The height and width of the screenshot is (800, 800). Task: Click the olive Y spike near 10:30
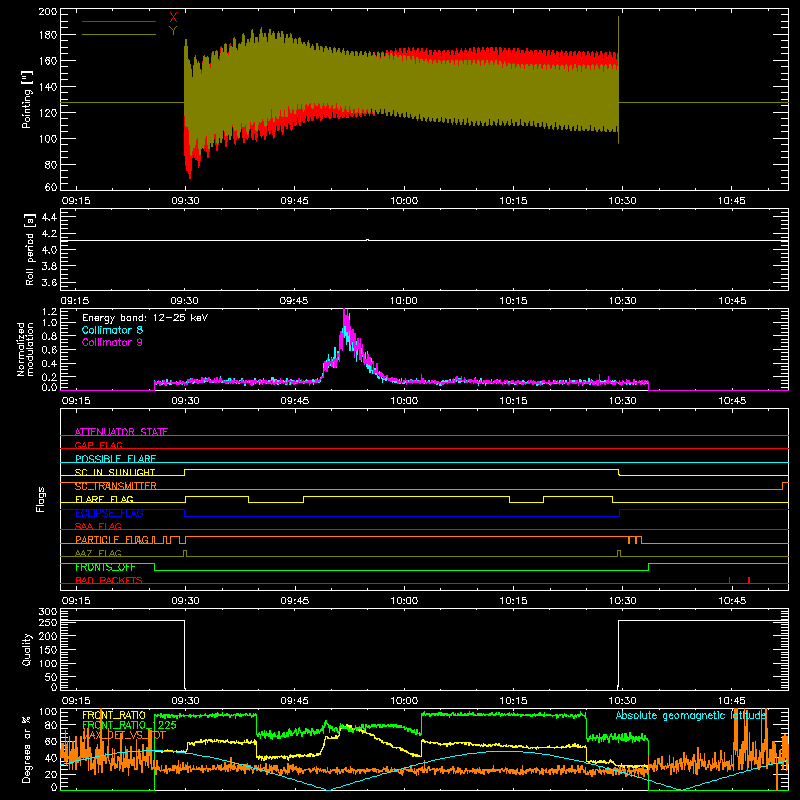point(618,80)
